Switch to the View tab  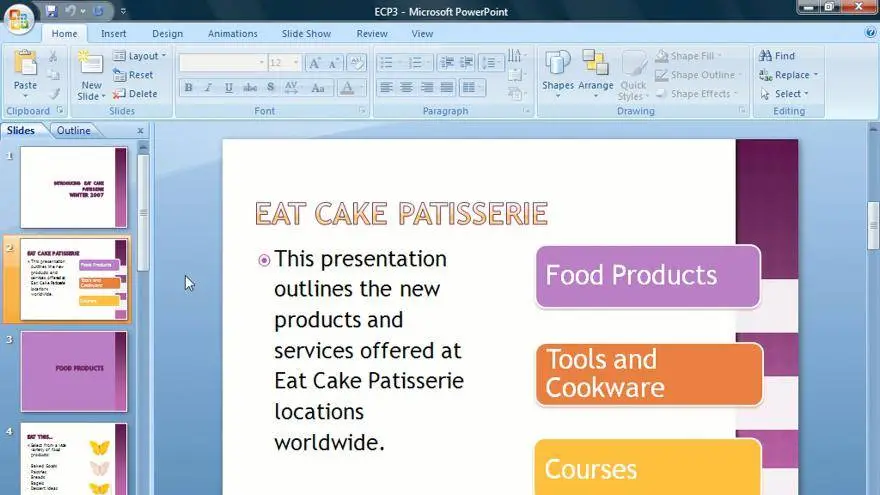pyautogui.click(x=422, y=34)
